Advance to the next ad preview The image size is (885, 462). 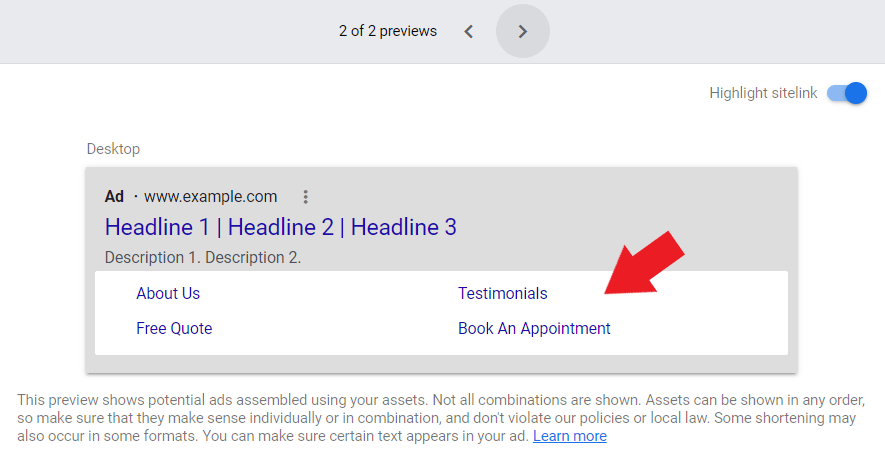(522, 31)
